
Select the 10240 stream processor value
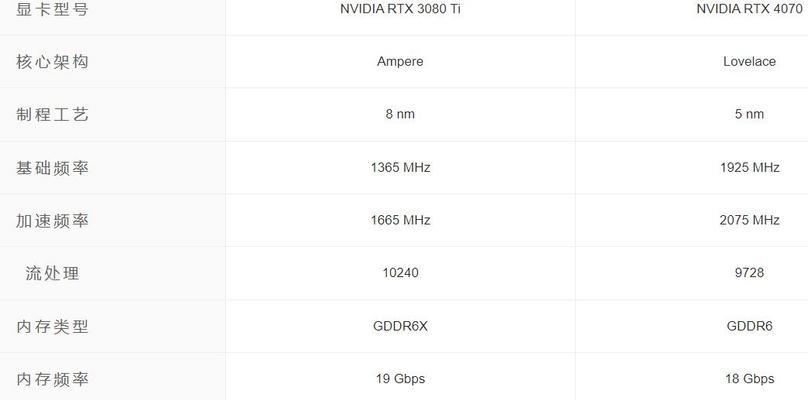pos(400,273)
